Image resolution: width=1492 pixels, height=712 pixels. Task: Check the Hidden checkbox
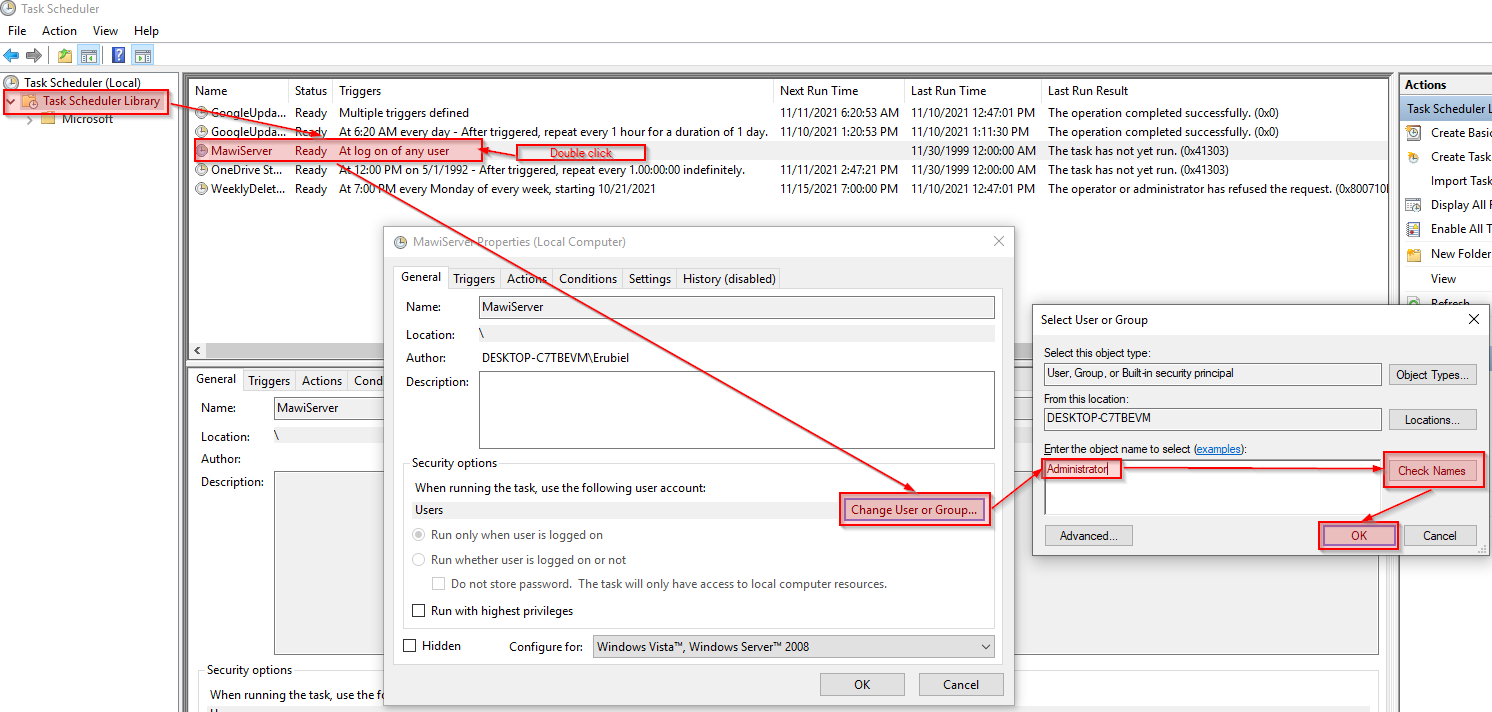409,646
